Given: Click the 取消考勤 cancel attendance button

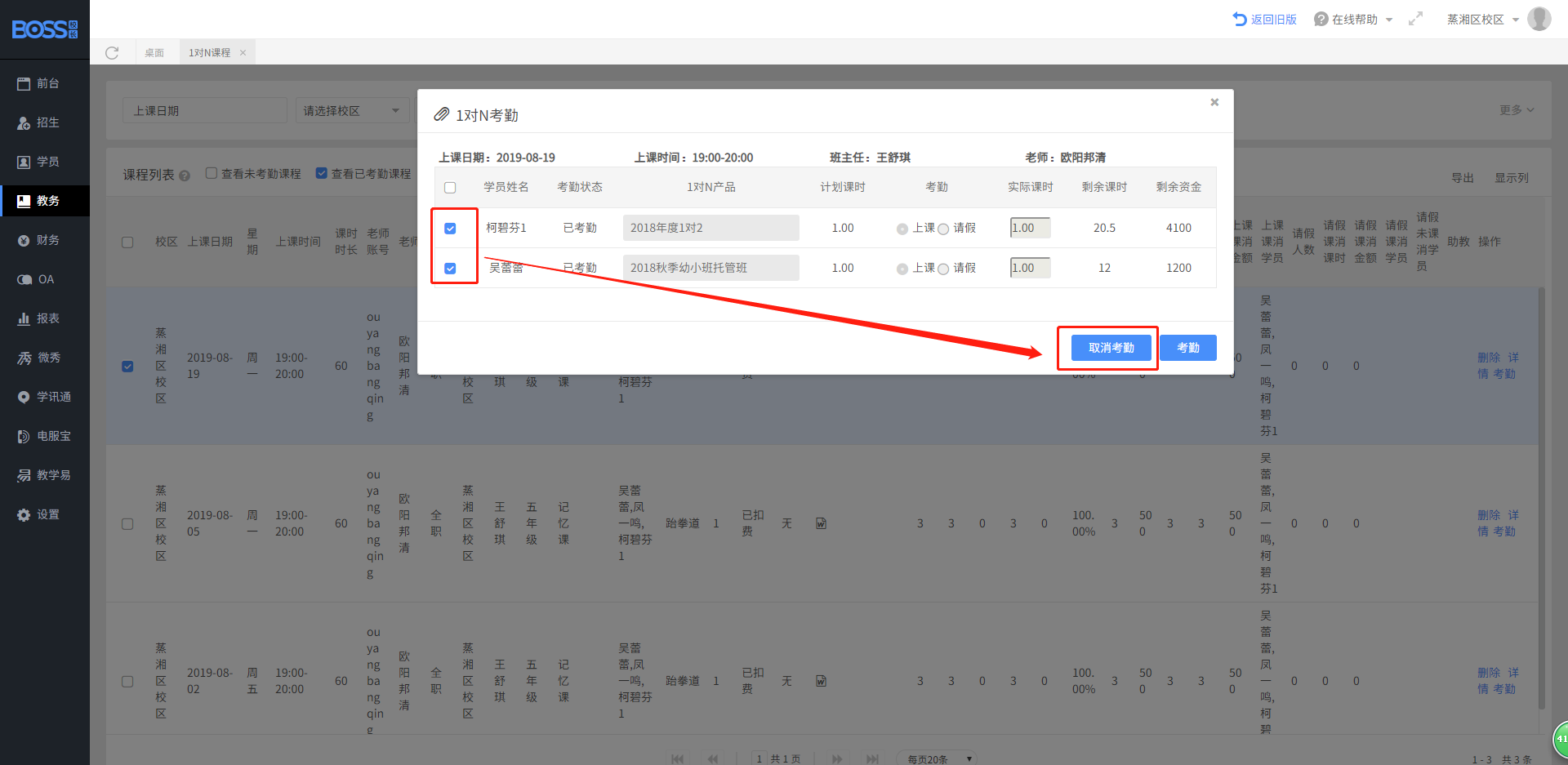Looking at the screenshot, I should pos(1111,348).
